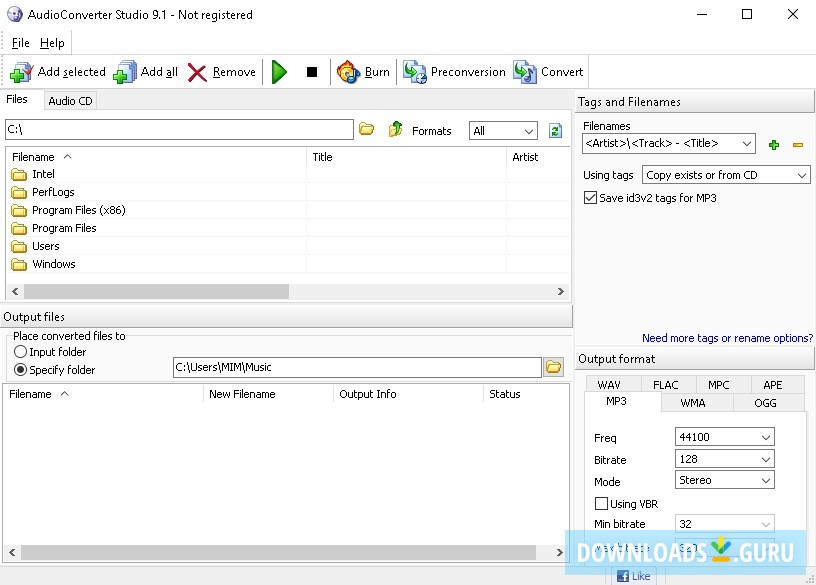Open the Preconversion tool
This screenshot has width=816, height=585.
415,72
